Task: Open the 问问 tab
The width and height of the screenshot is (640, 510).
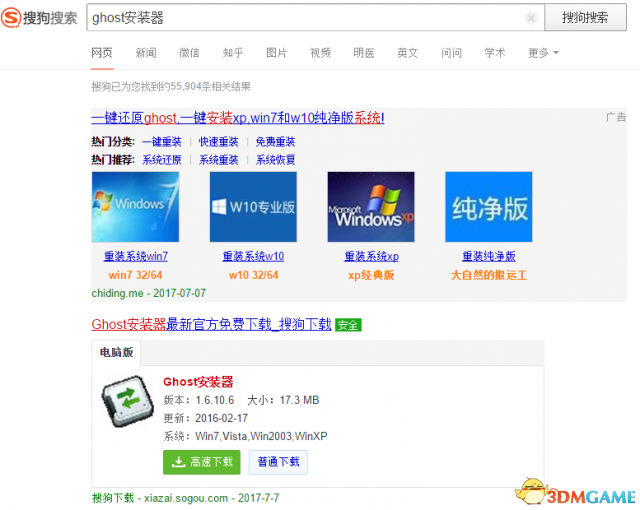Action: pos(451,53)
